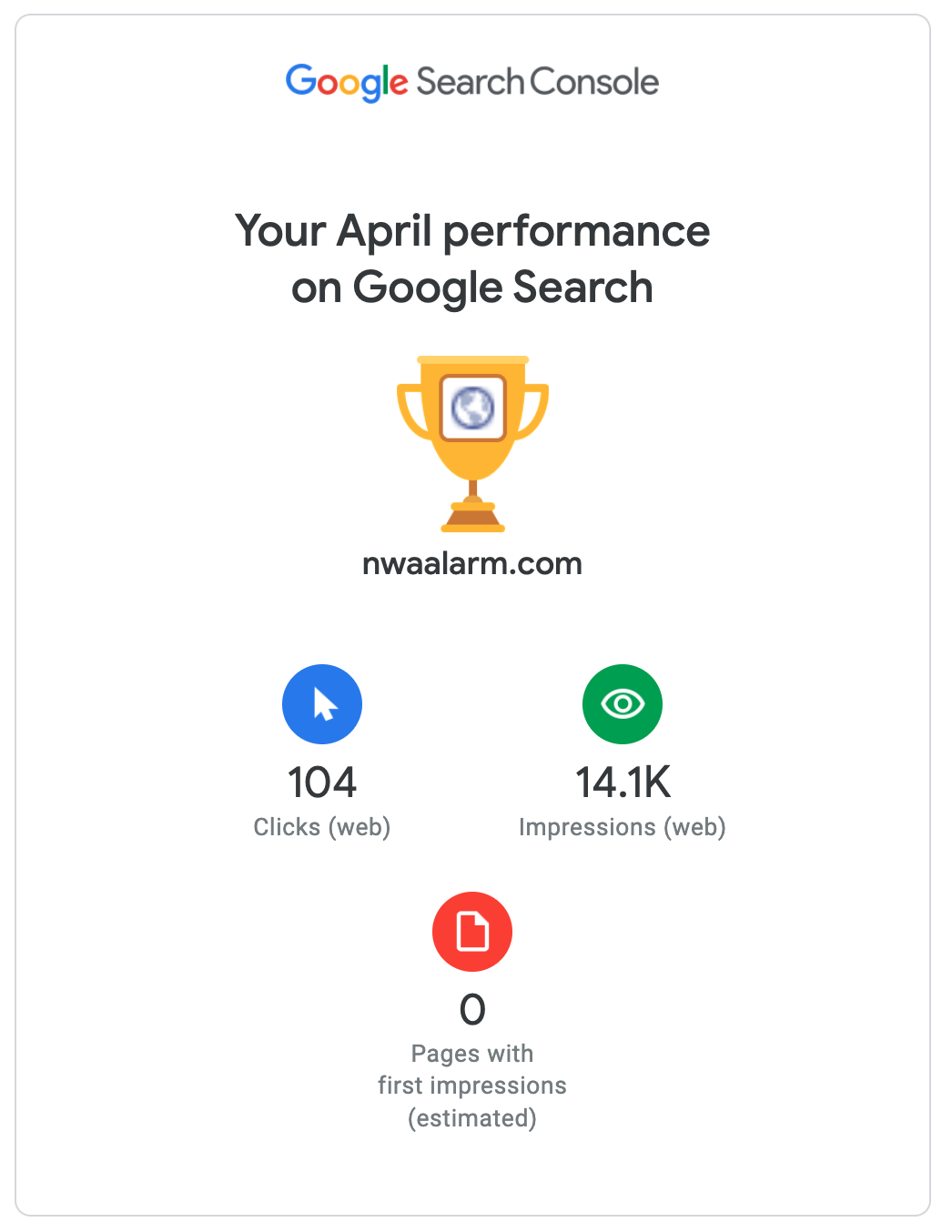
Task: Click the blue clicks cursor icon
Action: 322,704
